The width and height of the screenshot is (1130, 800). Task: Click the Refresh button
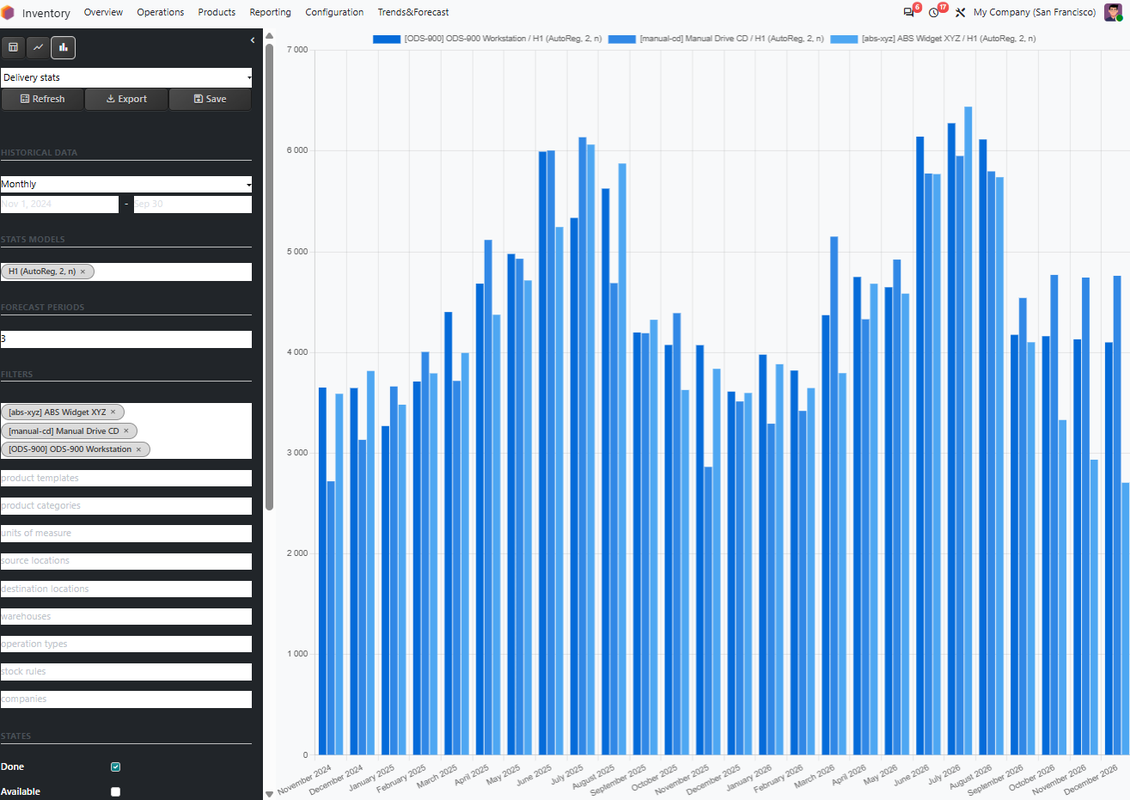coord(43,99)
